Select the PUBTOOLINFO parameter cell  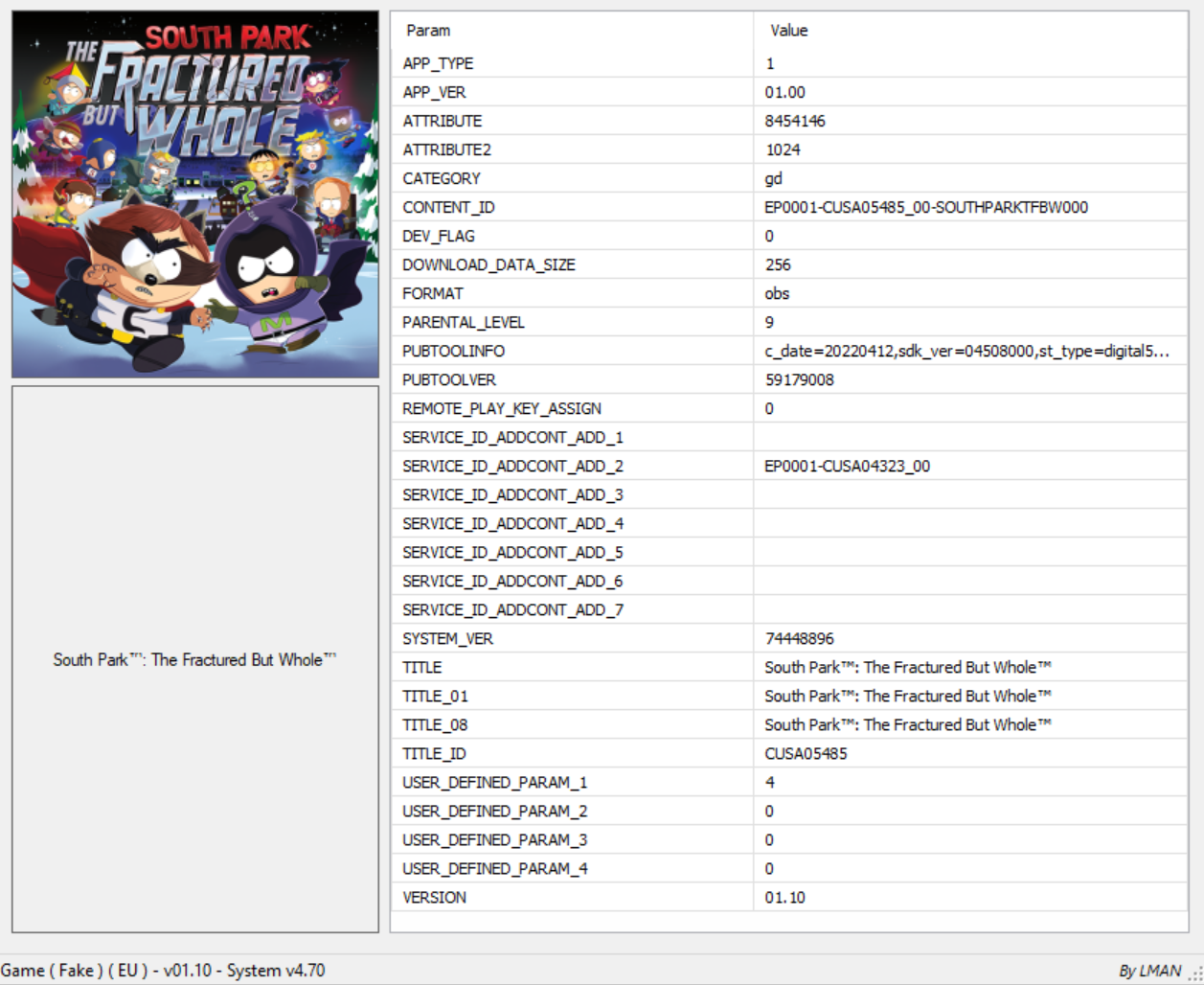tap(572, 351)
